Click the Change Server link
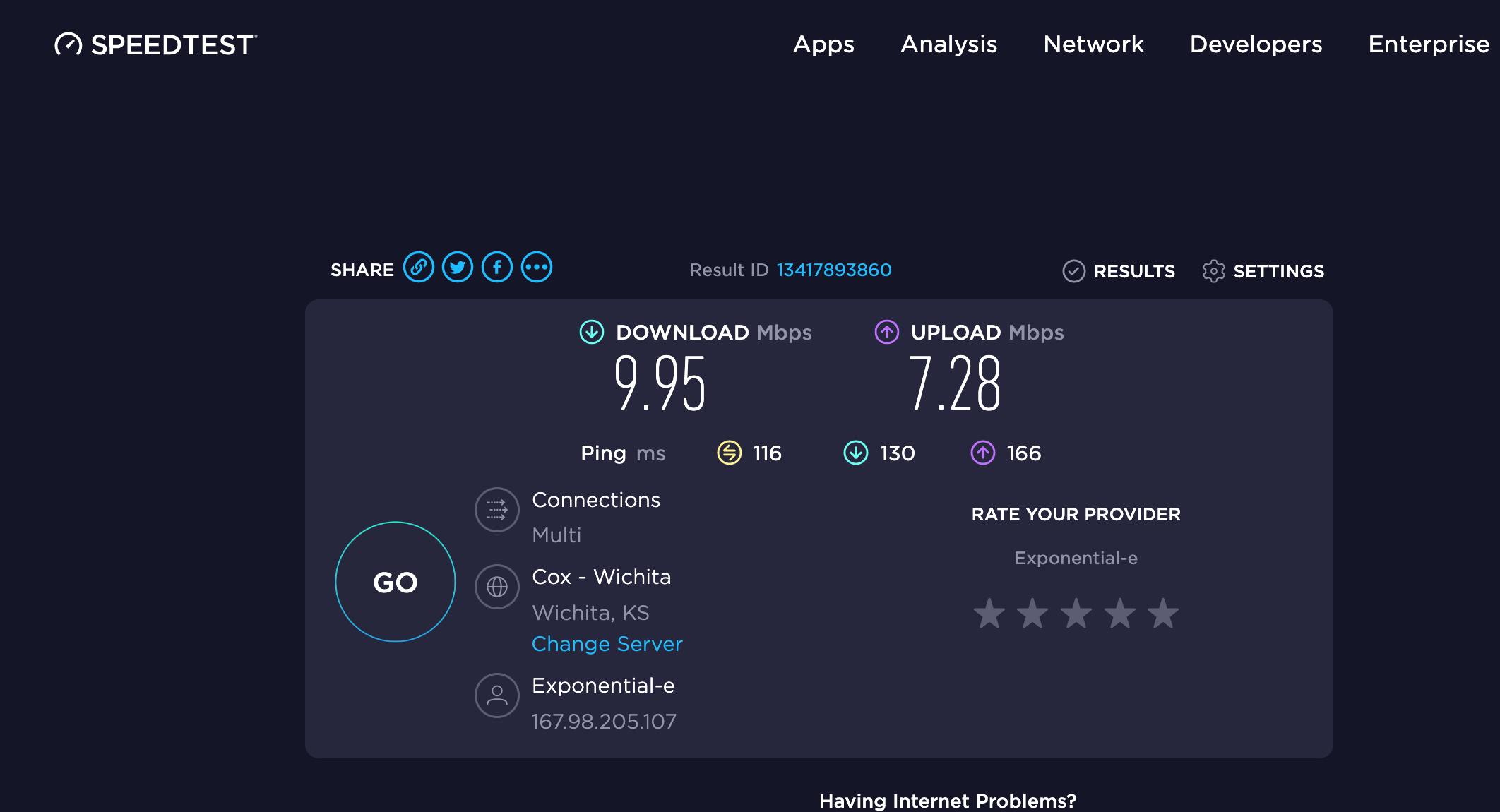1500x812 pixels. tap(607, 643)
